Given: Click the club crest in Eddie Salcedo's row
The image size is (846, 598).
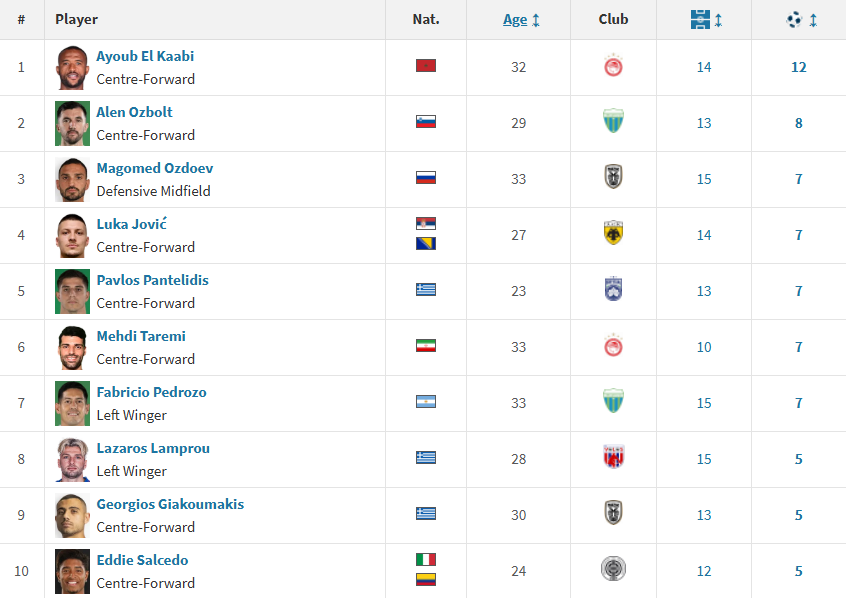Looking at the screenshot, I should [x=613, y=571].
